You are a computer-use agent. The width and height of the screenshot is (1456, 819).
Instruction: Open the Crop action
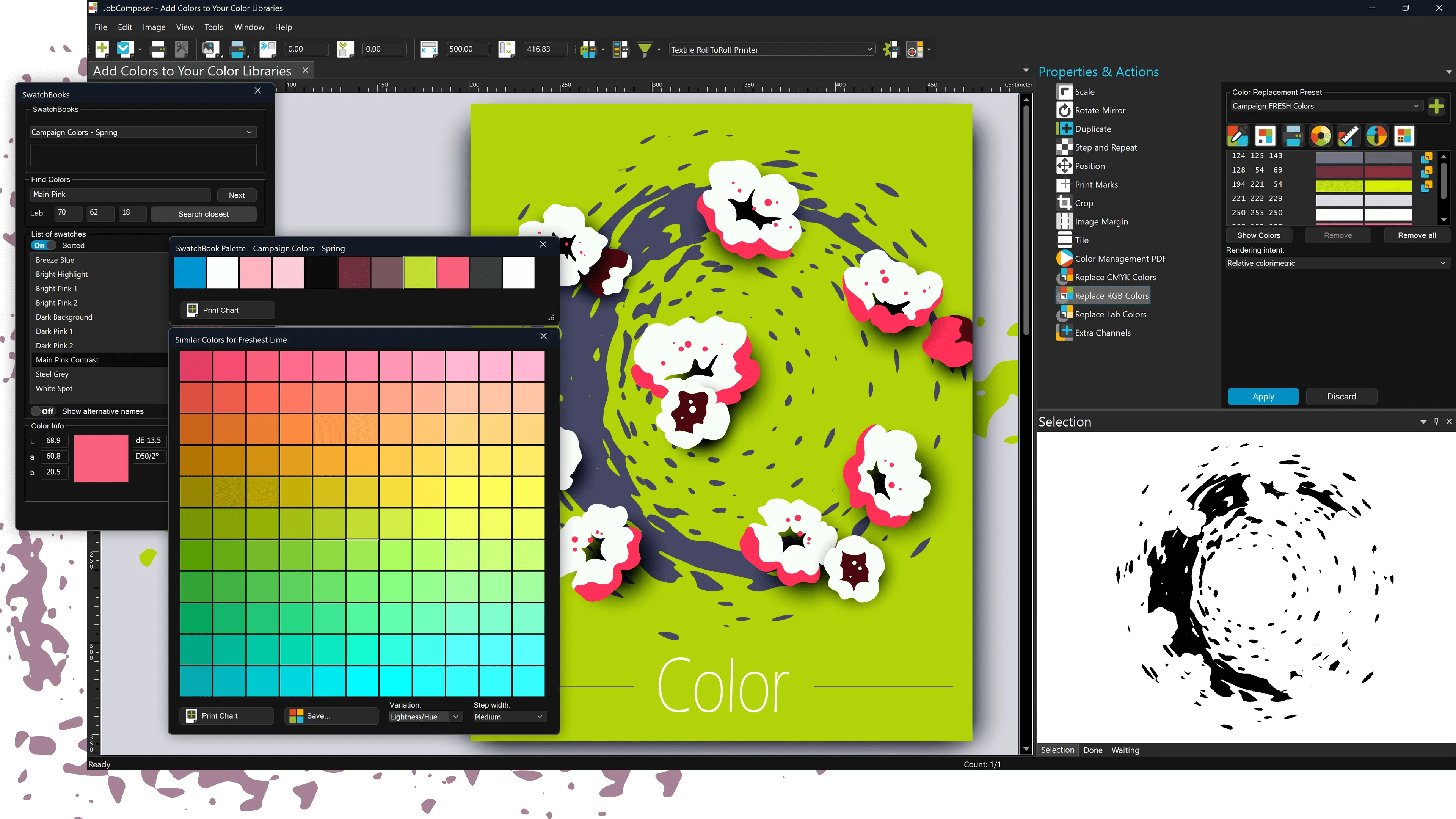1075,203
